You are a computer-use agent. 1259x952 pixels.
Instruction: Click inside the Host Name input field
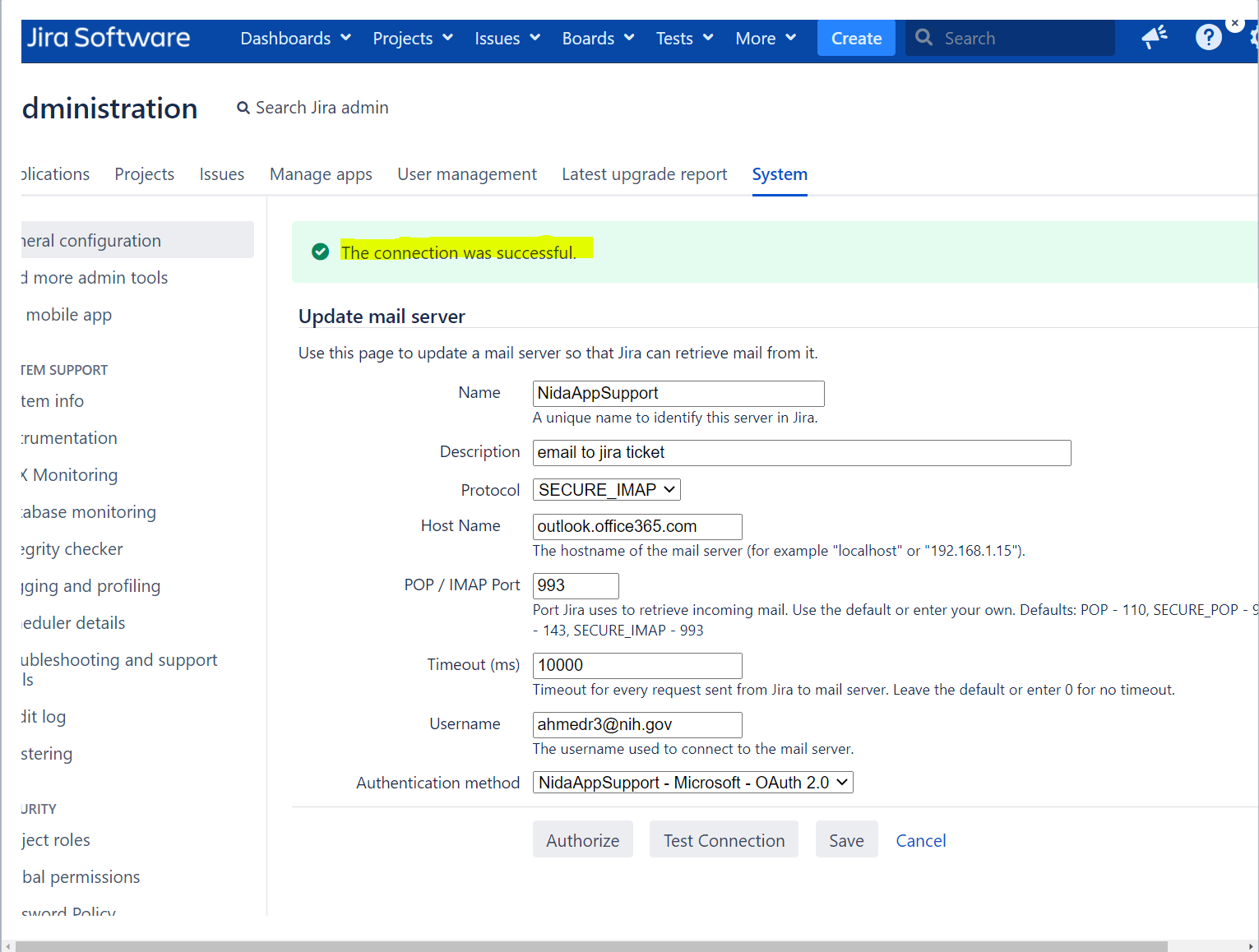[x=636, y=526]
